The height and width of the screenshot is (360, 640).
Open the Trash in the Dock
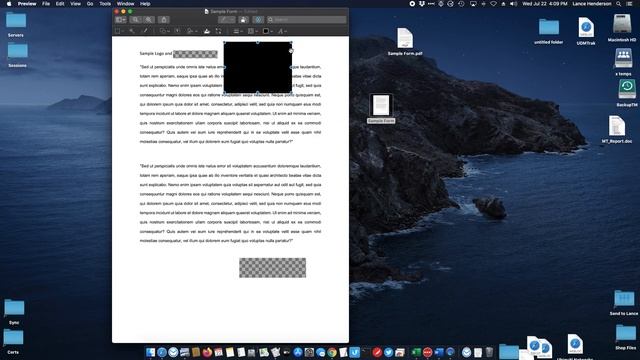(489, 352)
